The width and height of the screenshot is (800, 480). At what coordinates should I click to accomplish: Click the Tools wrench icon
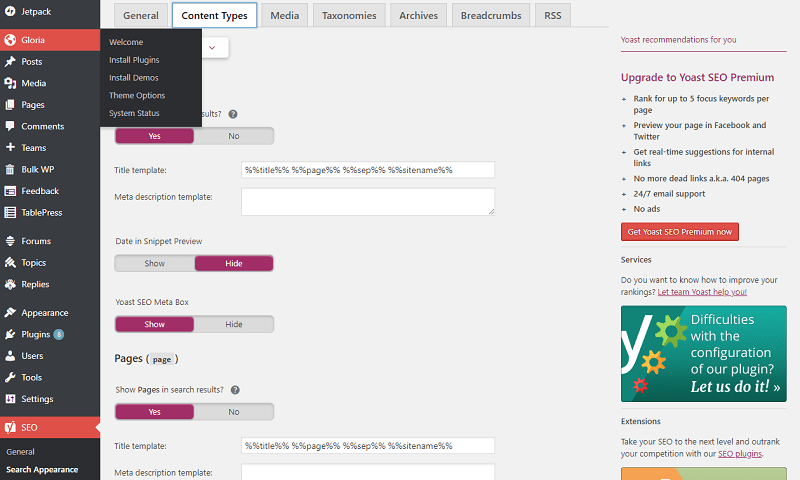click(x=10, y=377)
